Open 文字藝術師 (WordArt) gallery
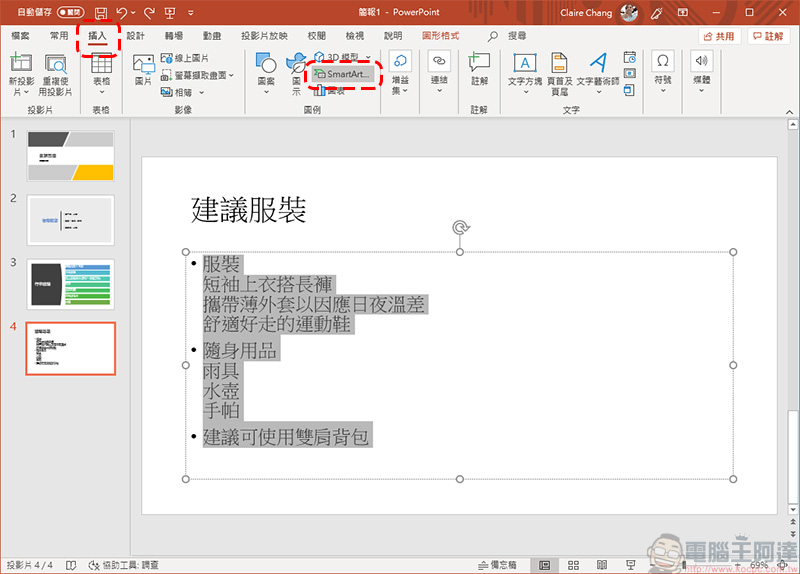Viewport: 800px width, 574px height. 598,74
